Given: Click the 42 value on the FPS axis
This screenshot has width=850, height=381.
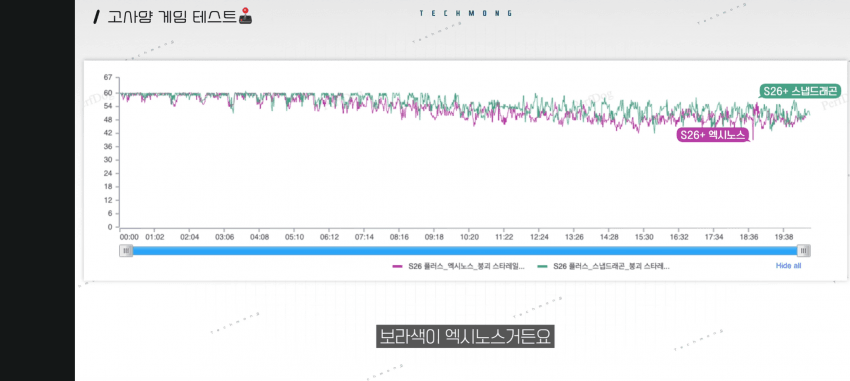Looking at the screenshot, I should (107, 133).
